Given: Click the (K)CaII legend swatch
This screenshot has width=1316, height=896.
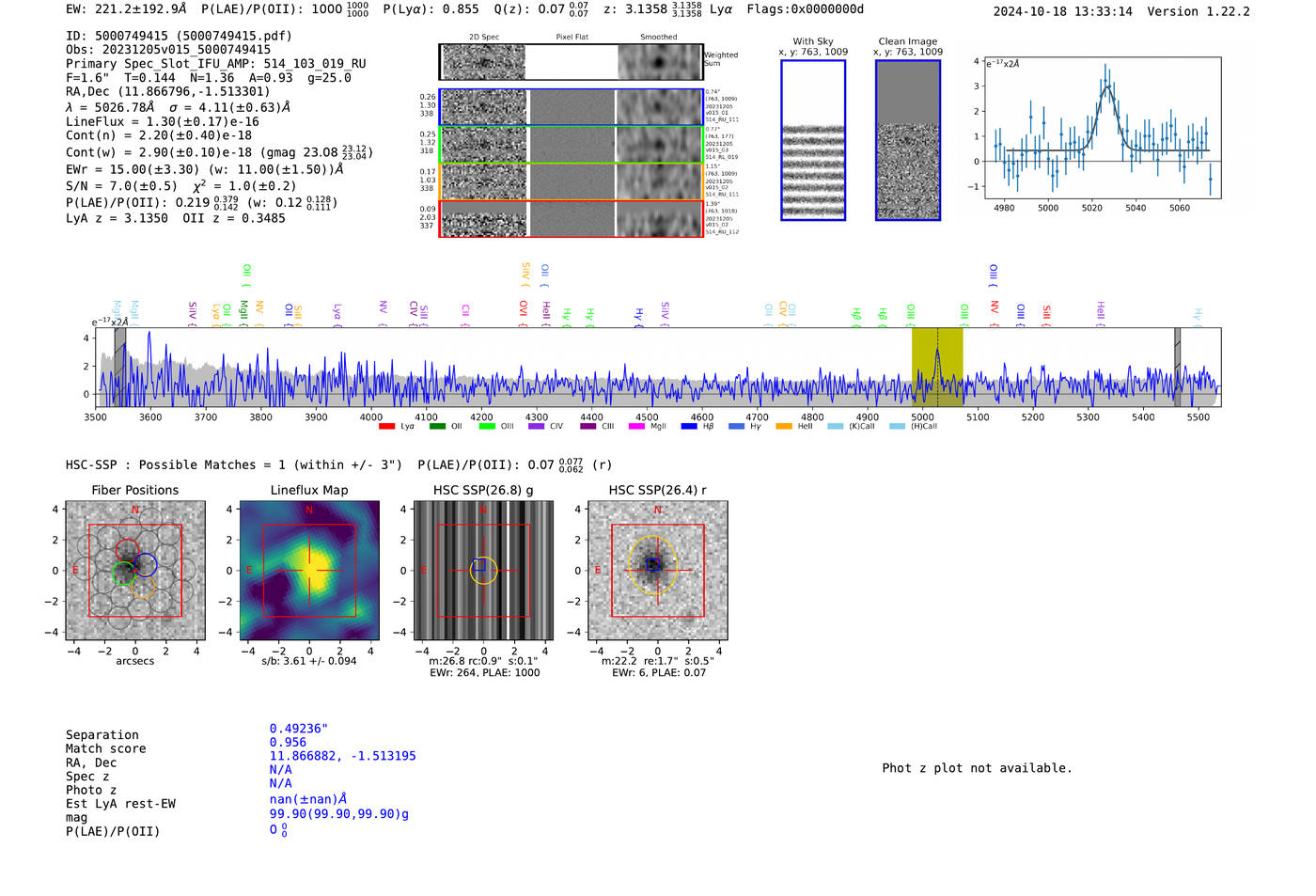Looking at the screenshot, I should point(836,427).
